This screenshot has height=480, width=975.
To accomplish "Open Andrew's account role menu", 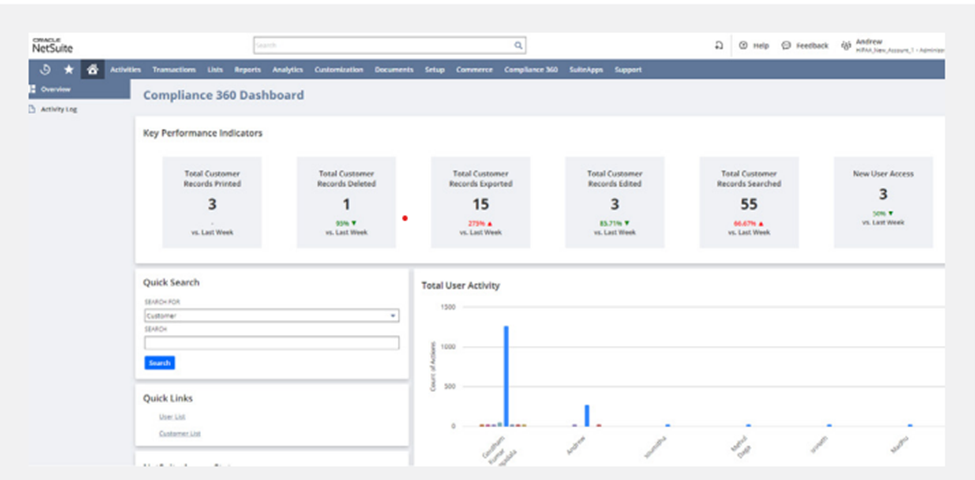I will coord(900,45).
